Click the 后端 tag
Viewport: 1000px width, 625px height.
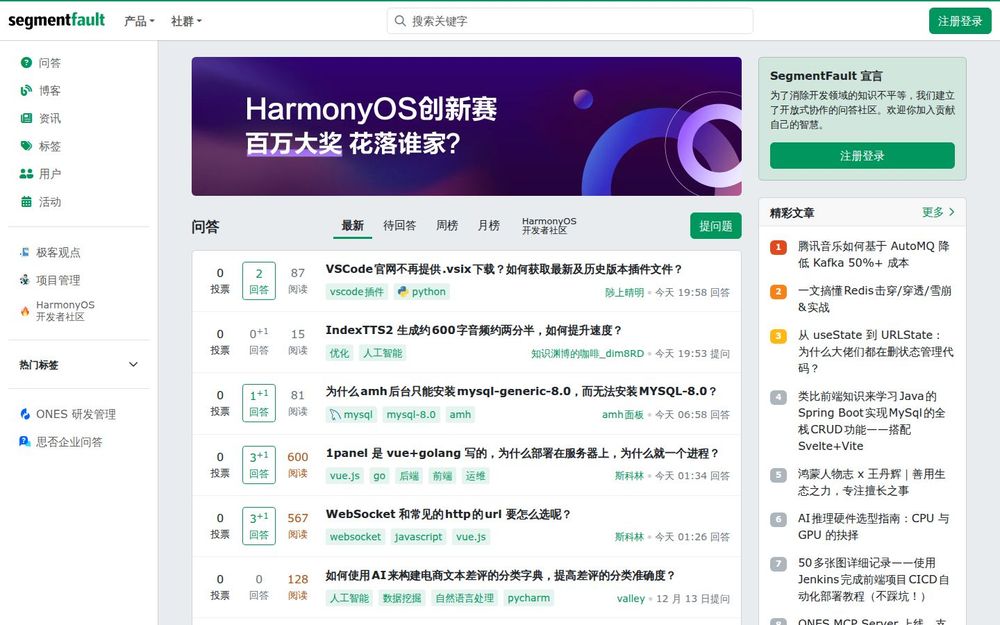tap(409, 476)
